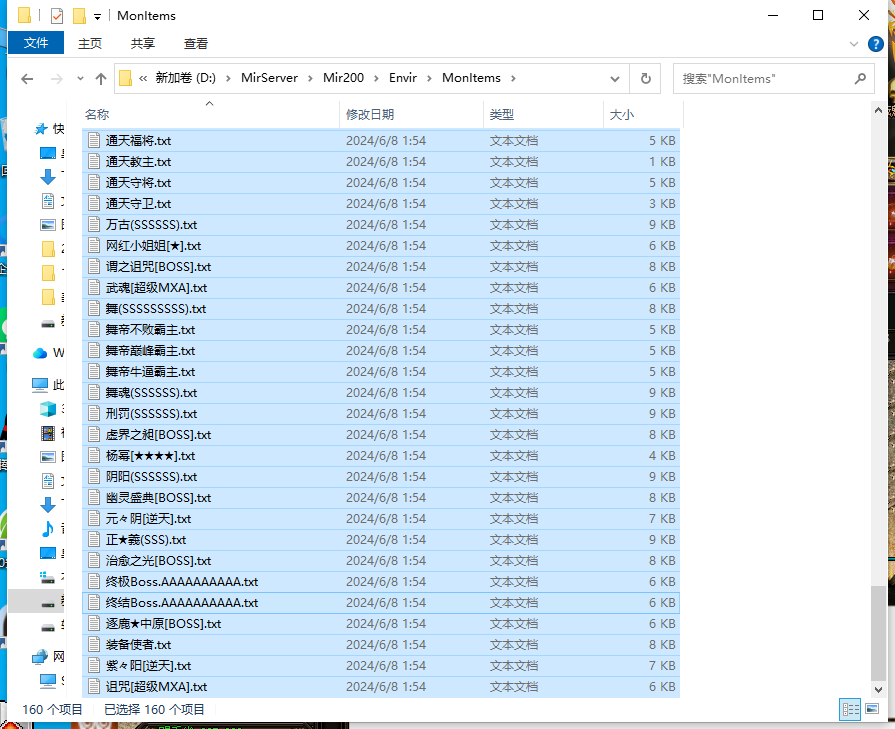Select file 幽灵盛典[BOSS].txt

tap(381, 498)
